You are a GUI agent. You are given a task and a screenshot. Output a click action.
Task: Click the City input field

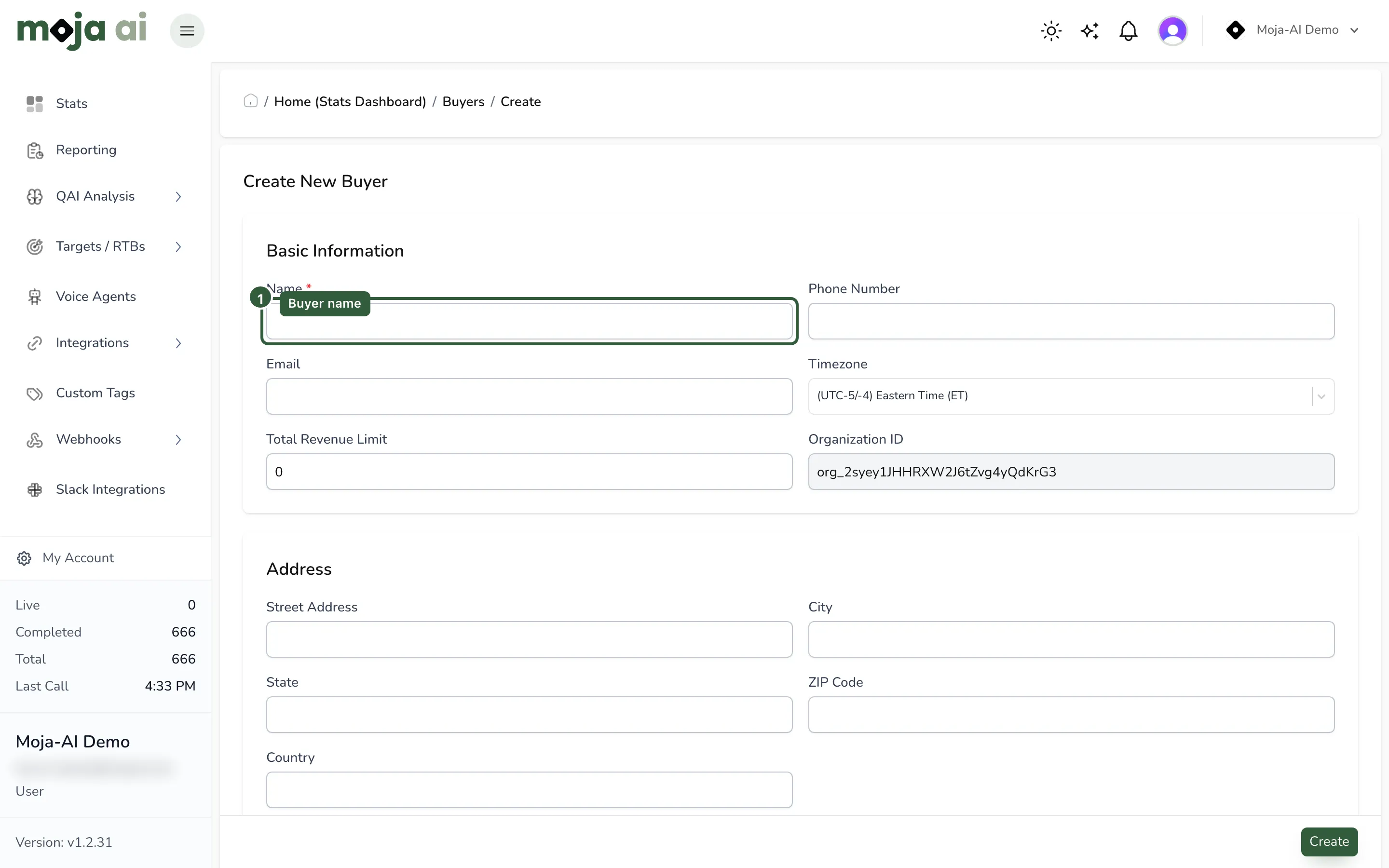pos(1071,639)
